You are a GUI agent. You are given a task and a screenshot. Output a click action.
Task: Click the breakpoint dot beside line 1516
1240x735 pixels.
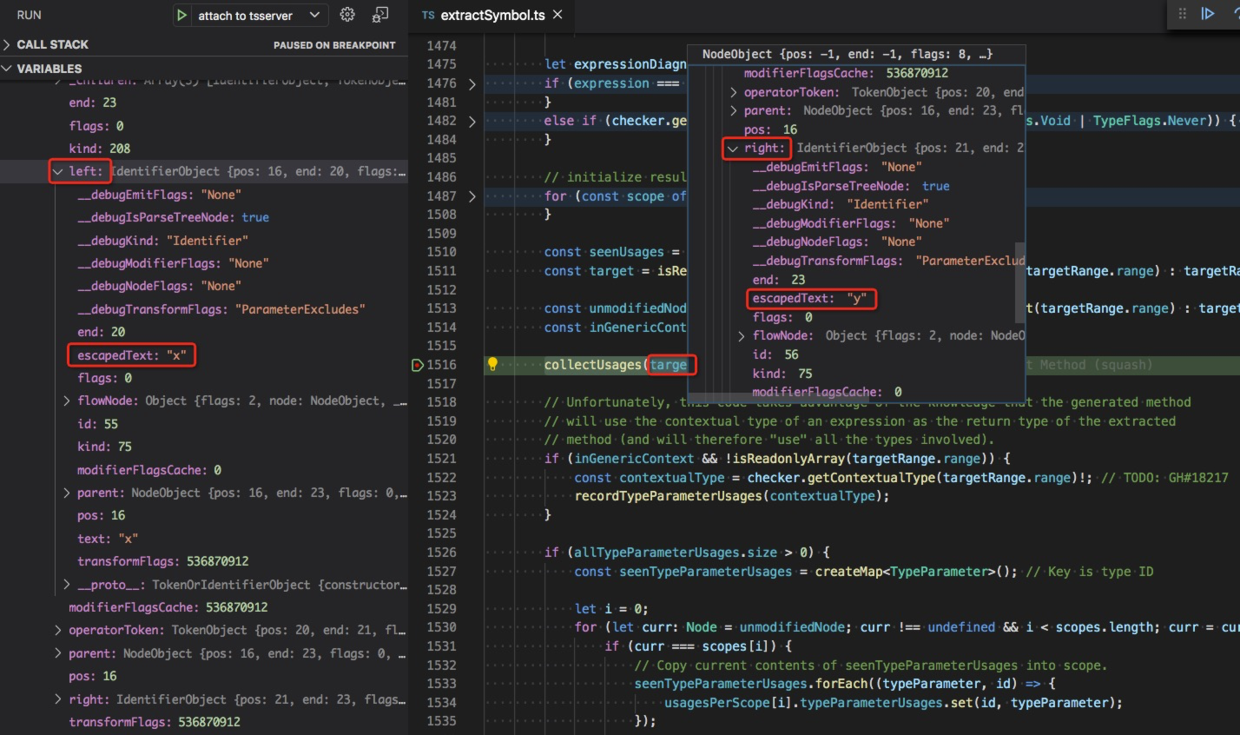click(x=419, y=364)
